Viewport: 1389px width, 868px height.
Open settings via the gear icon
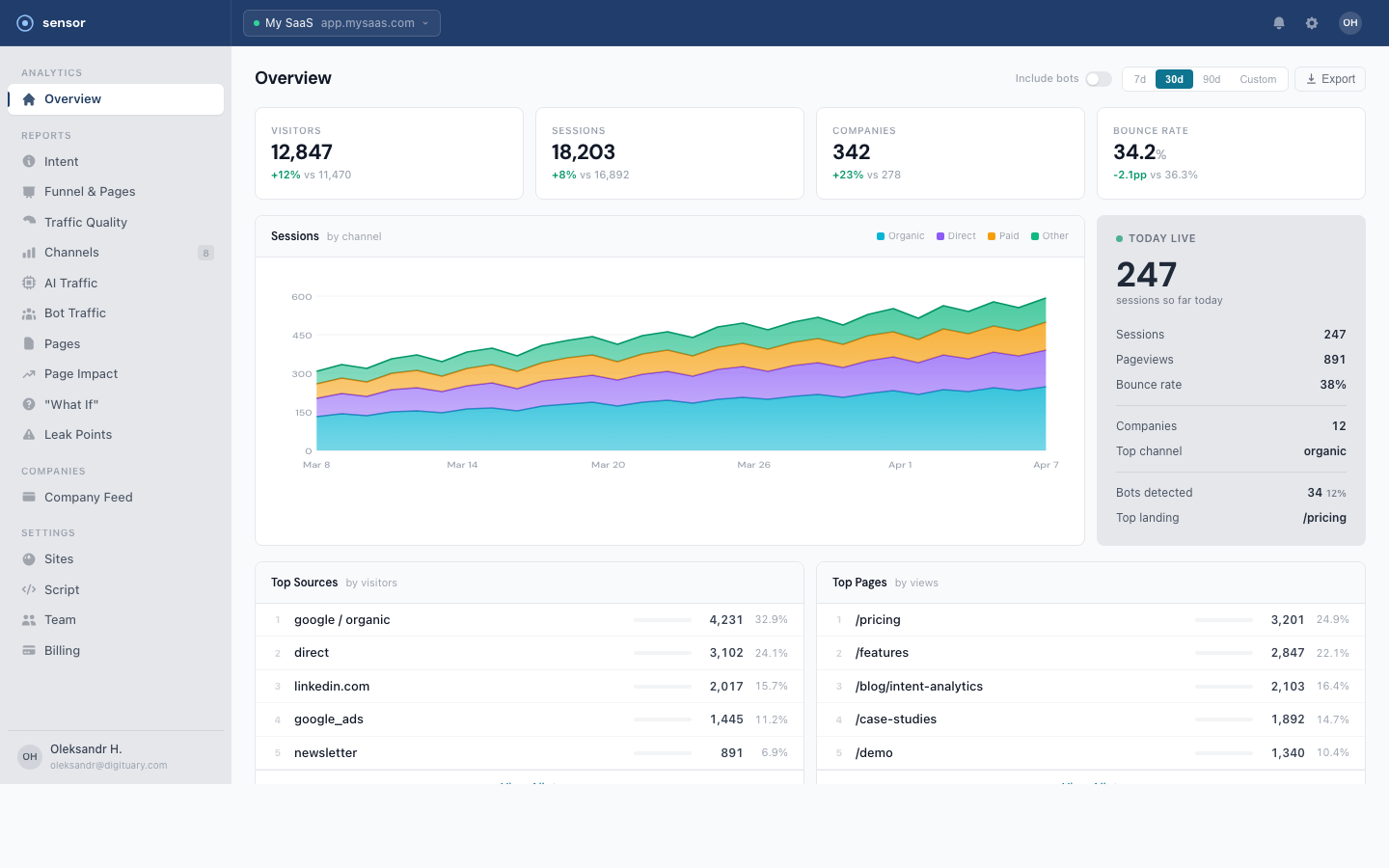(x=1312, y=22)
